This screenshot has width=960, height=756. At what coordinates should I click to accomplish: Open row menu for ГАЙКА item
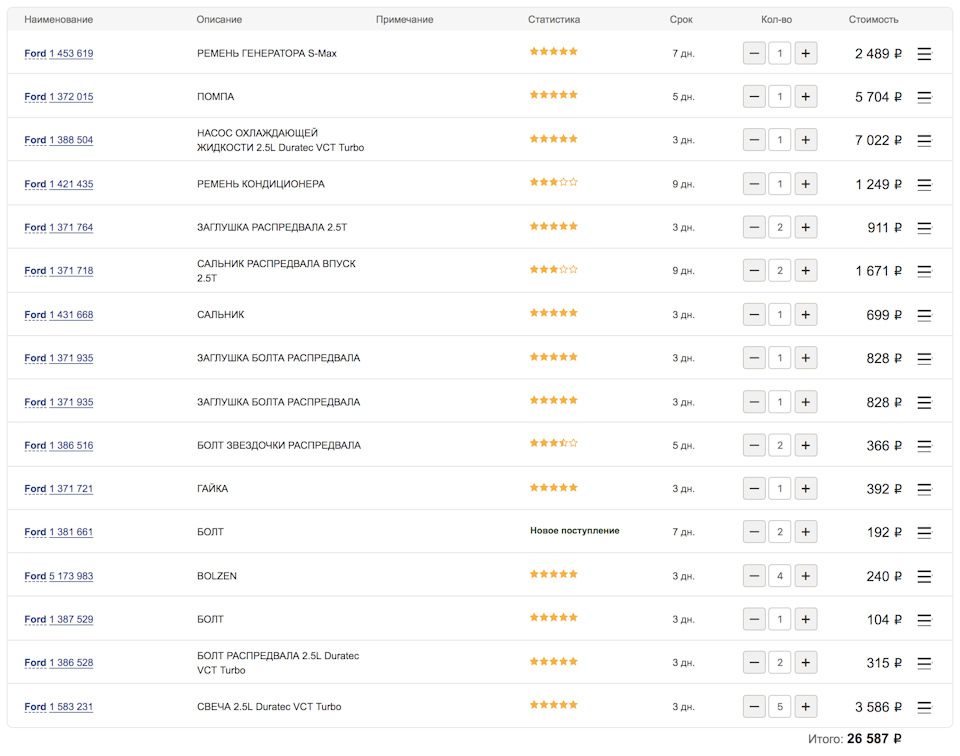click(x=924, y=489)
